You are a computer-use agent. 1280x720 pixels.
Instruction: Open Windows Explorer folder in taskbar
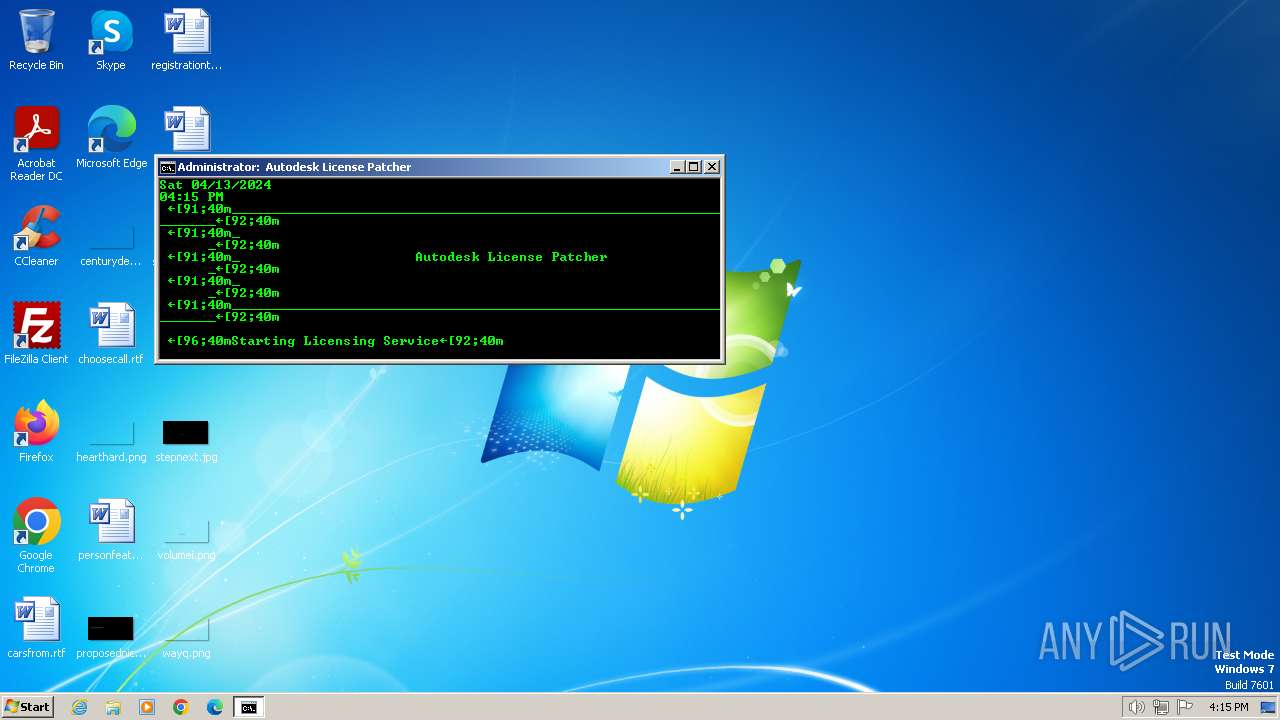(113, 707)
